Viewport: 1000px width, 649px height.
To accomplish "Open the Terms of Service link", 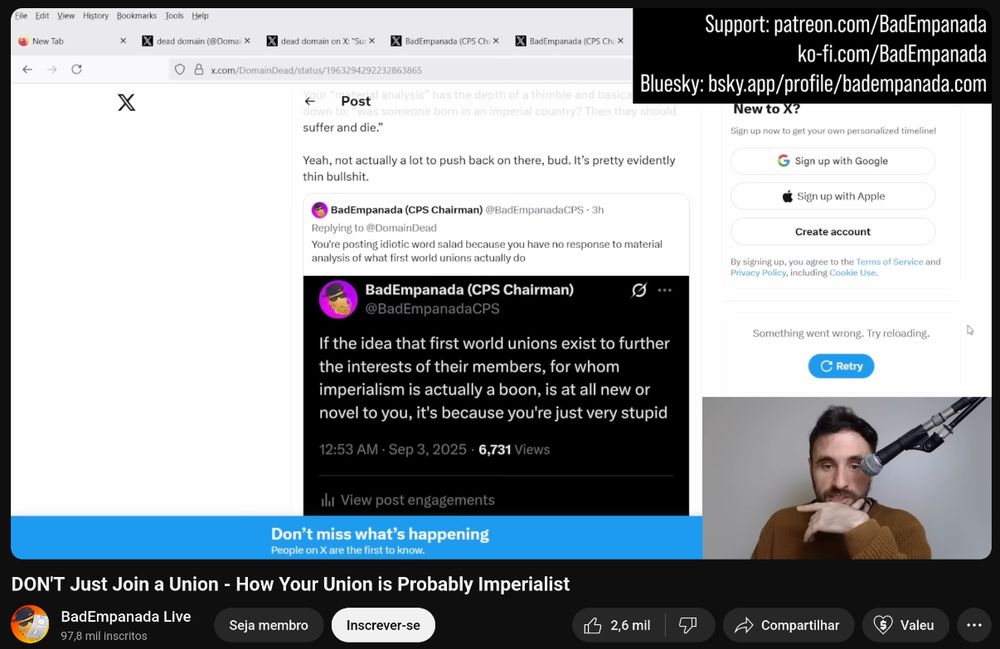I will click(x=889, y=261).
